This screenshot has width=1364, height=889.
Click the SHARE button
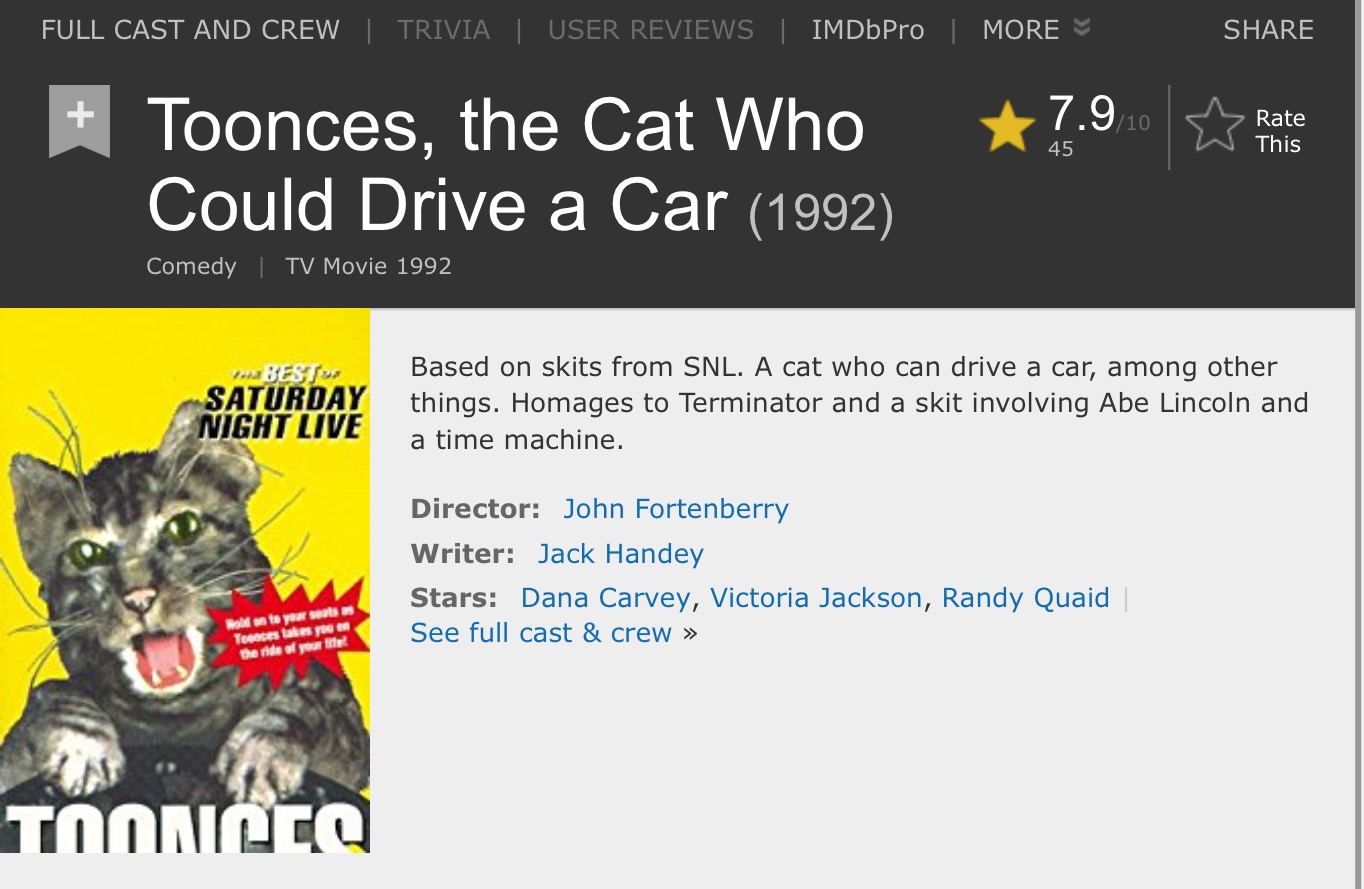tap(1268, 30)
